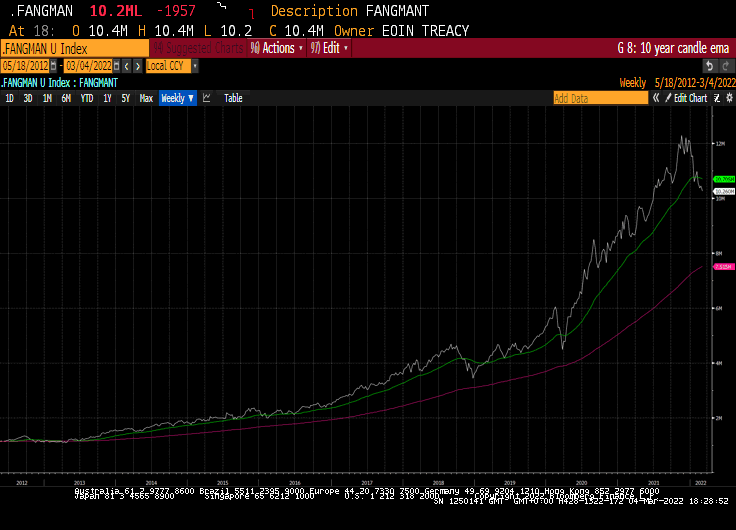
Task: Click the green EMA value label on axis
Action: click(724, 179)
